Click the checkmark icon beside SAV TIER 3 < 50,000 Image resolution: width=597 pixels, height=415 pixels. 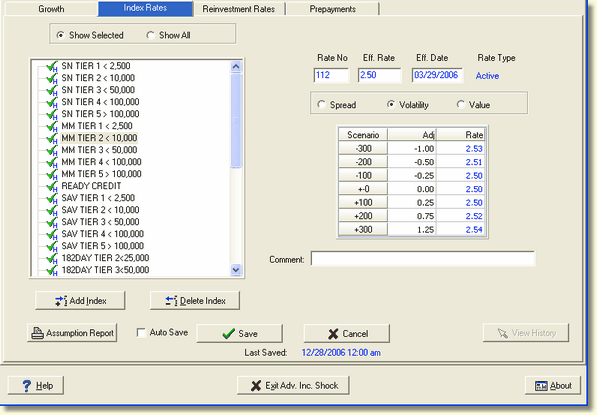pyautogui.click(x=52, y=223)
